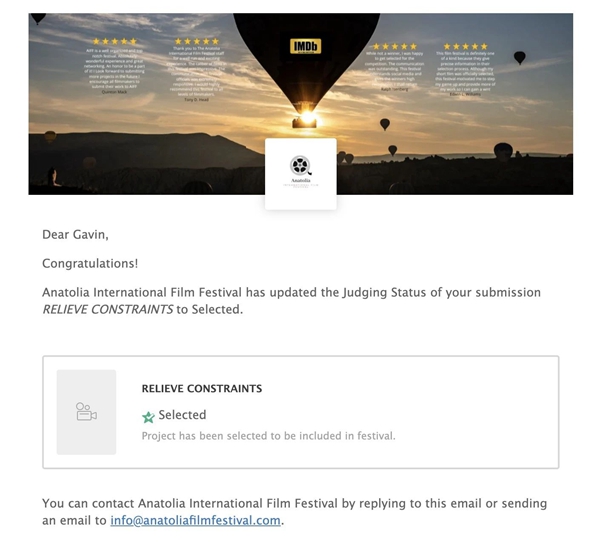Click the Selected status label
600x542 pixels.
(x=182, y=415)
